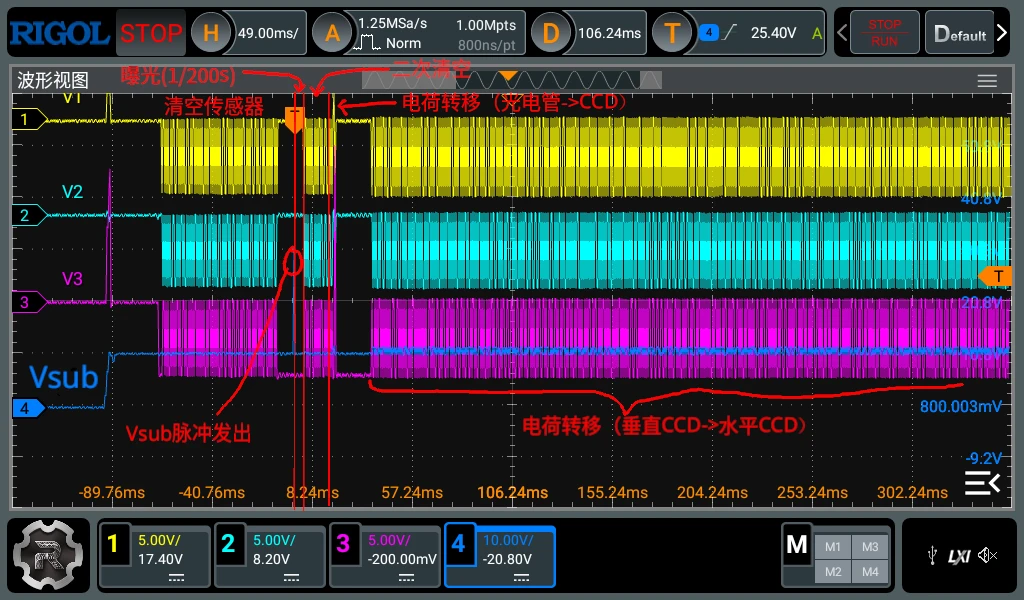Select the active channel 4 label
This screenshot has height=600, width=1024.
[458, 543]
